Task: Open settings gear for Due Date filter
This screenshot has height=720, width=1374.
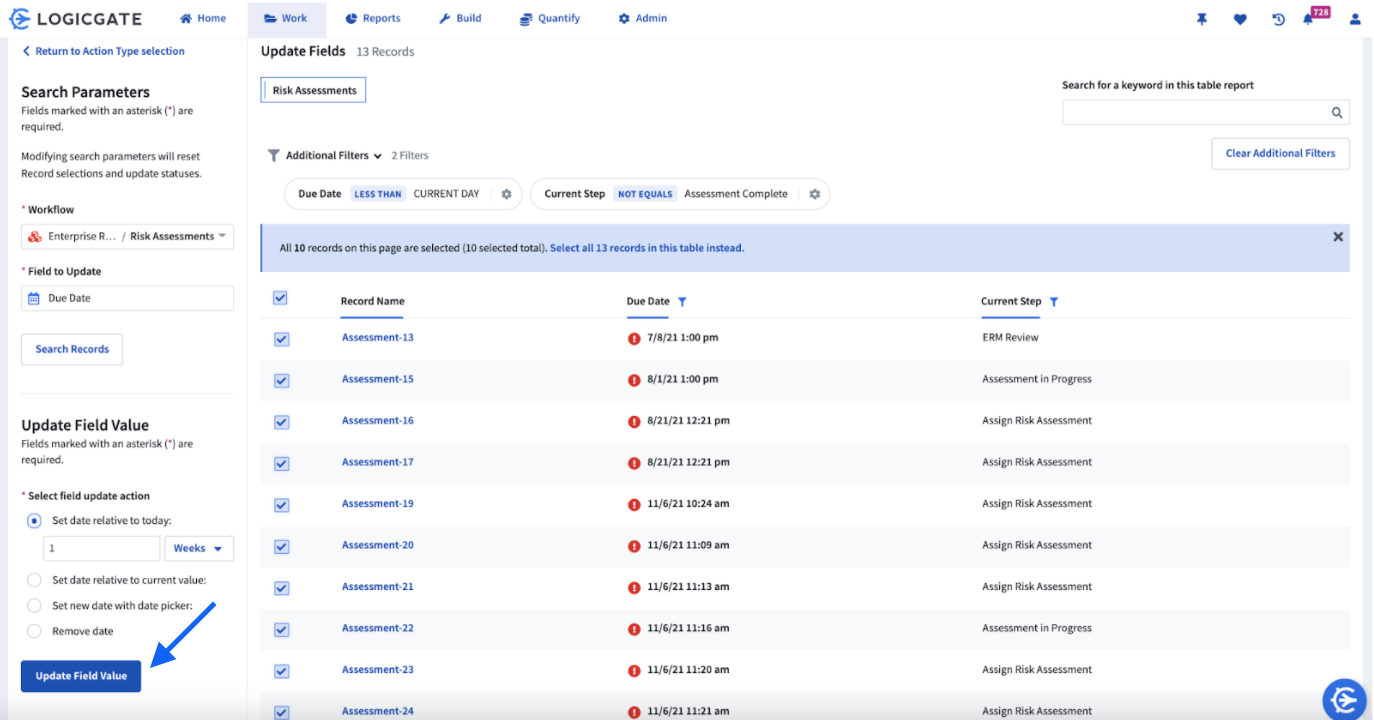Action: 506,194
